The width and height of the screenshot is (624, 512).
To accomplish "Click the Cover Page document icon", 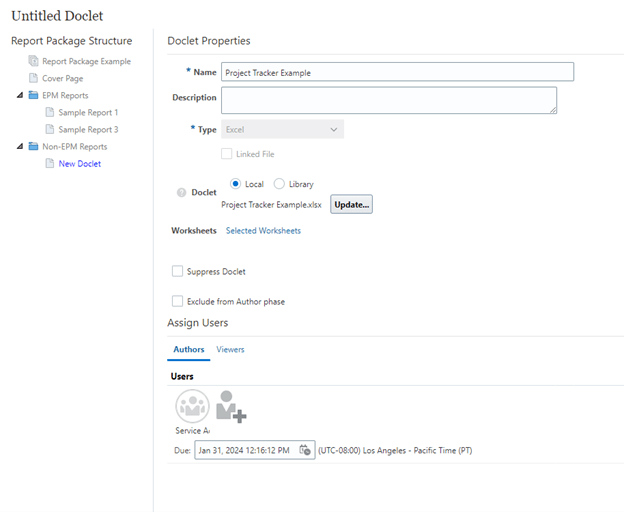I will coord(33,78).
